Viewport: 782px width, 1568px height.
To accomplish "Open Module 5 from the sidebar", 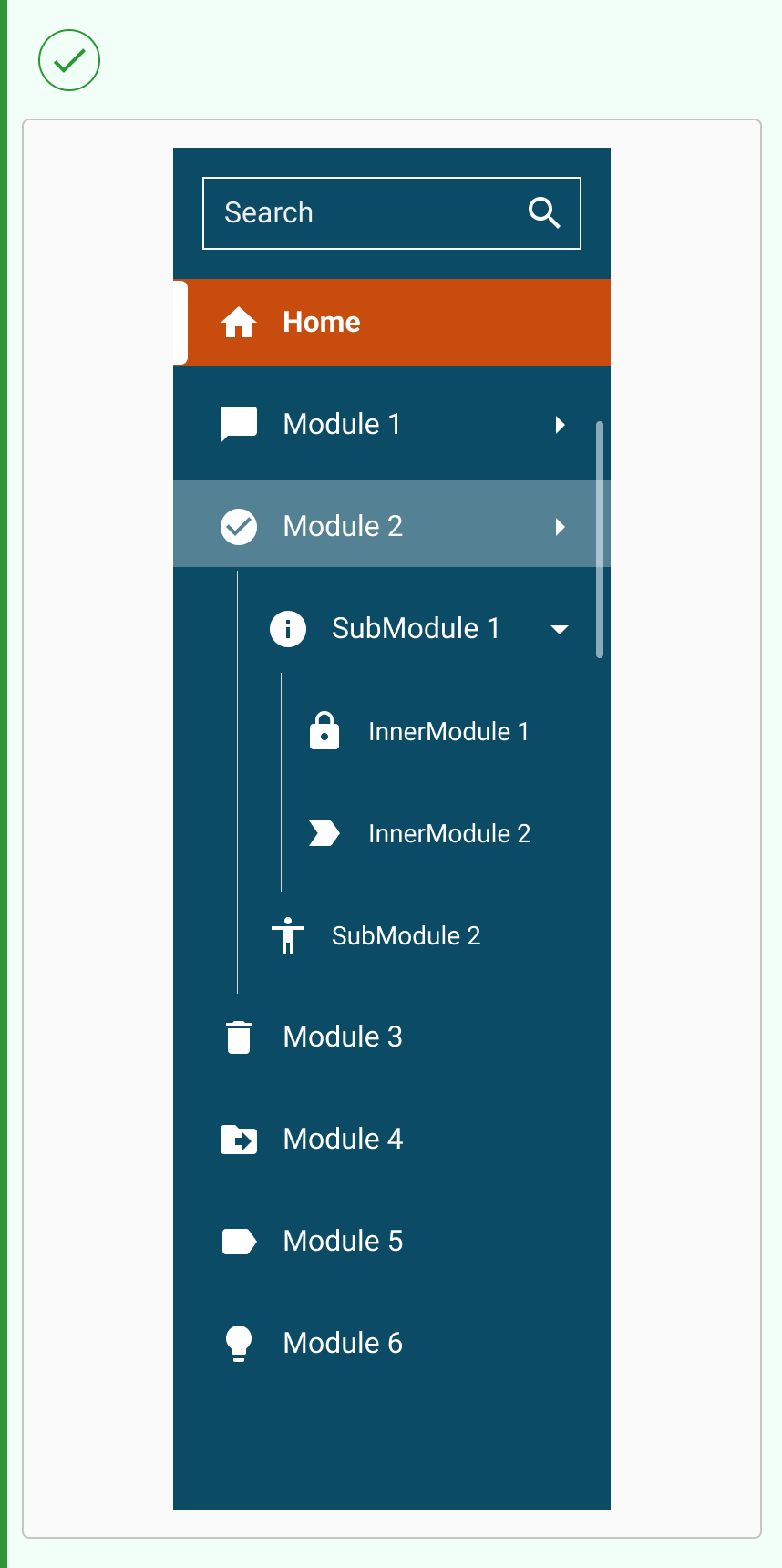I will [x=343, y=1242].
